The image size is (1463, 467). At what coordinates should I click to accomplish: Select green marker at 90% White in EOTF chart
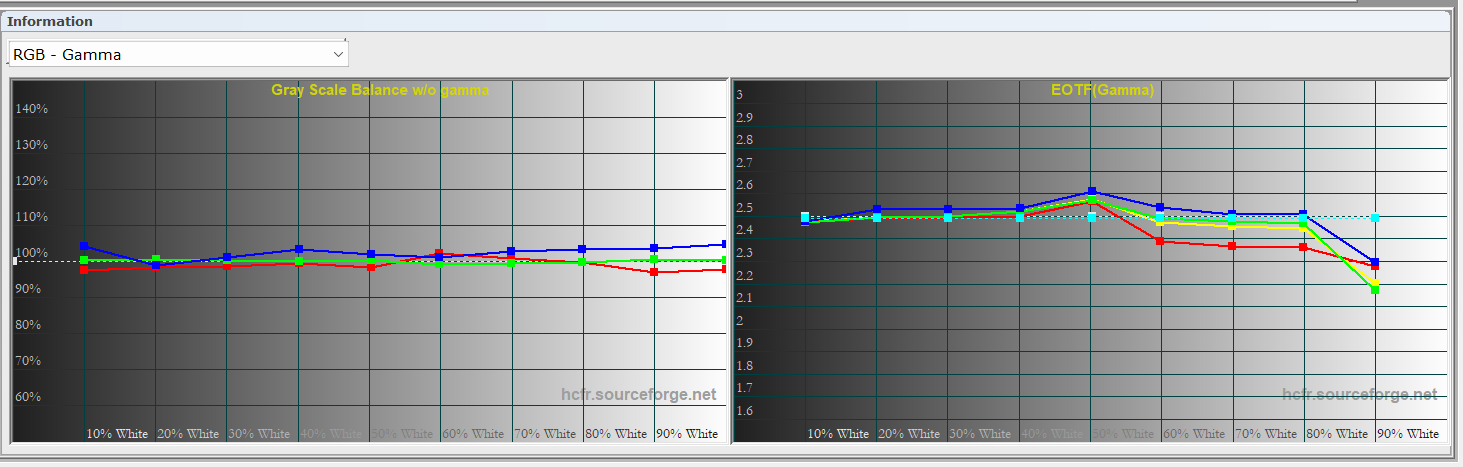point(1375,290)
